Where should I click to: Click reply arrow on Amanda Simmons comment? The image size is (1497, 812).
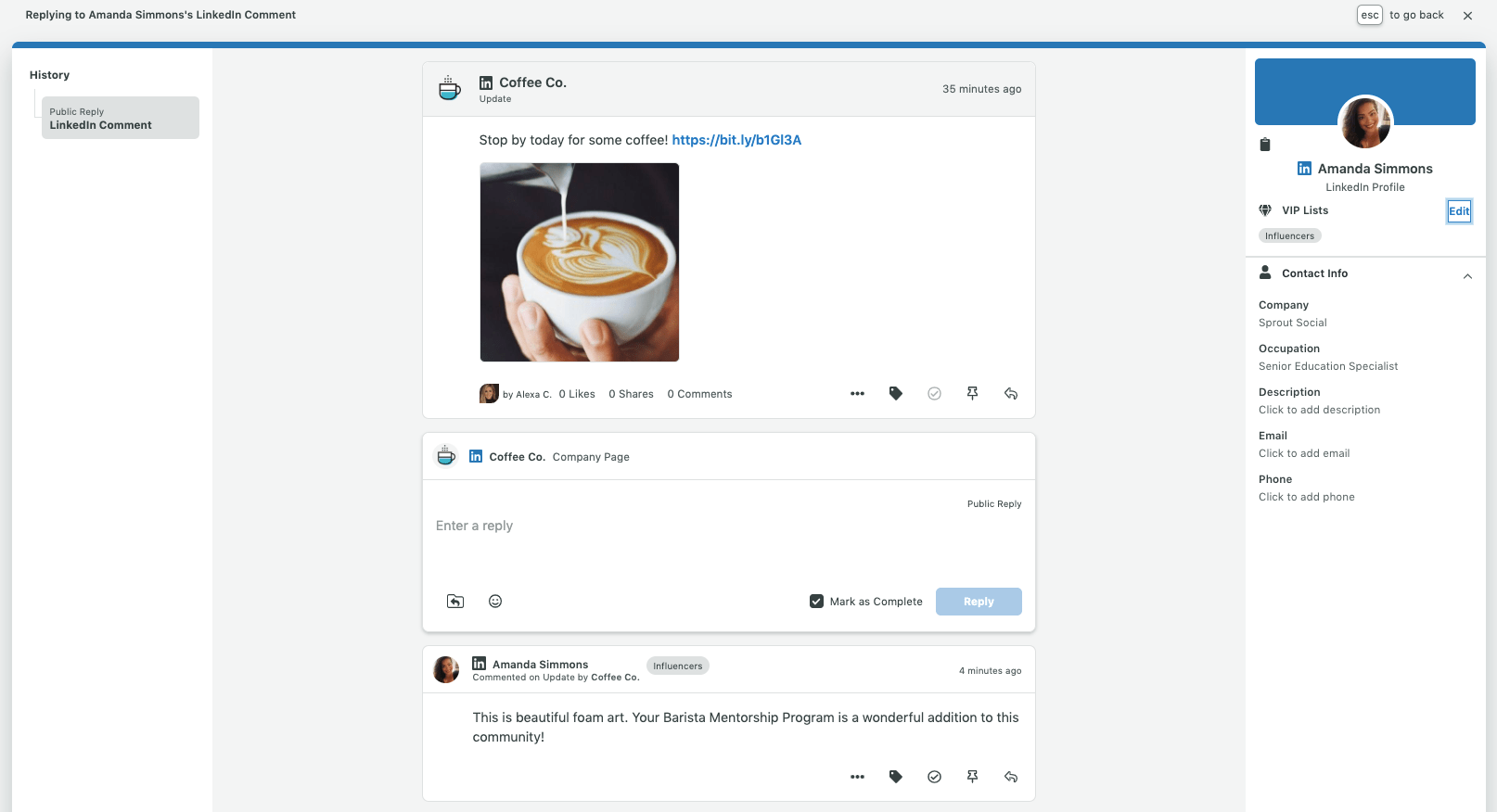point(1011,777)
